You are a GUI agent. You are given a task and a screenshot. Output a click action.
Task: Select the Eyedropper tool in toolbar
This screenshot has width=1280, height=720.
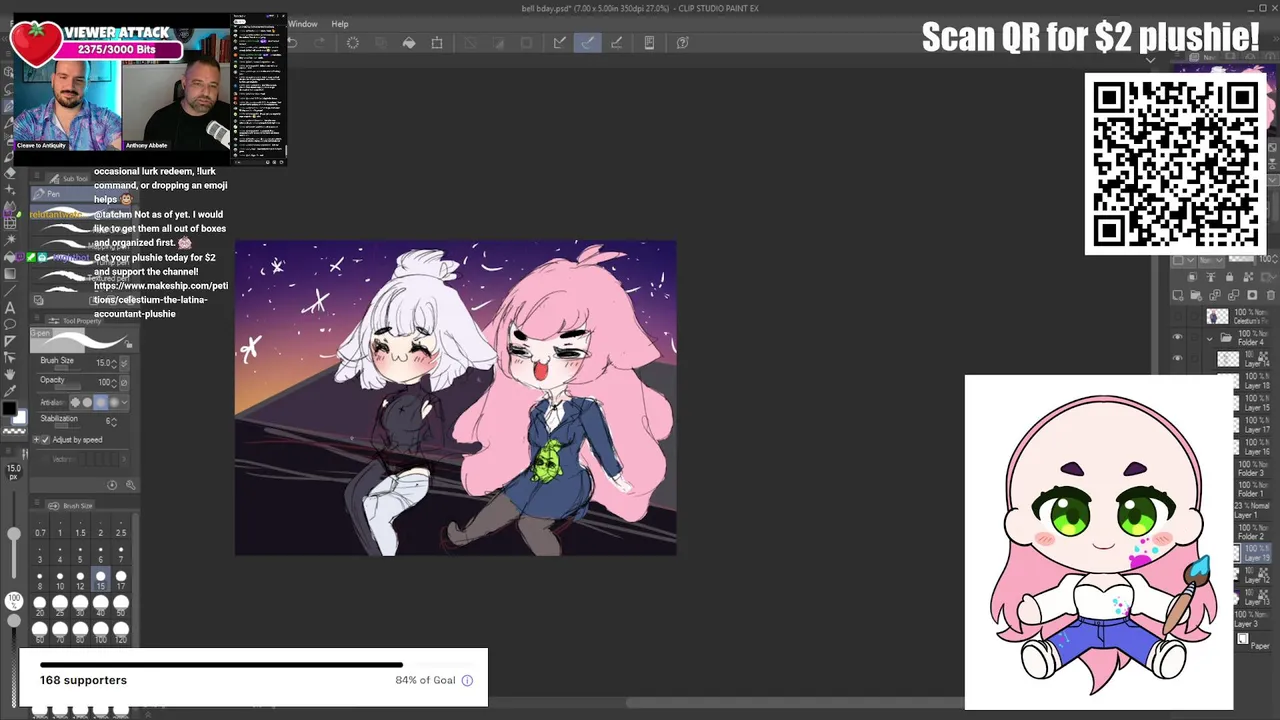tap(10, 390)
